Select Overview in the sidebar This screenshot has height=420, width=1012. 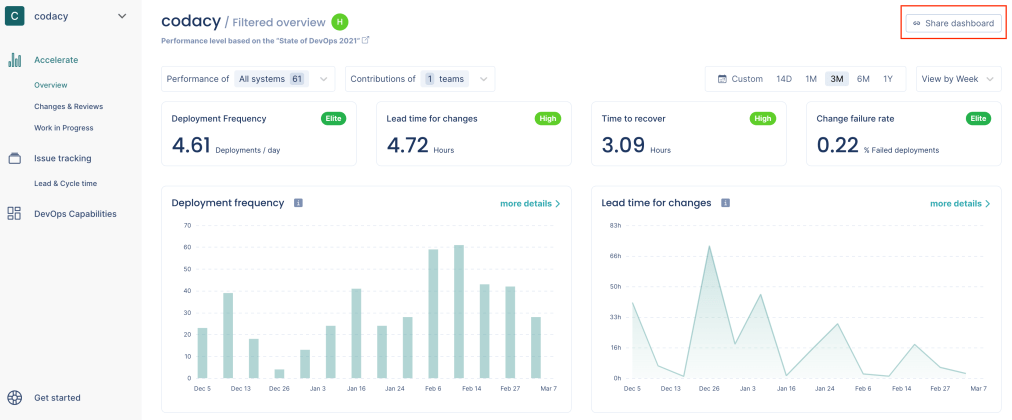[x=51, y=85]
